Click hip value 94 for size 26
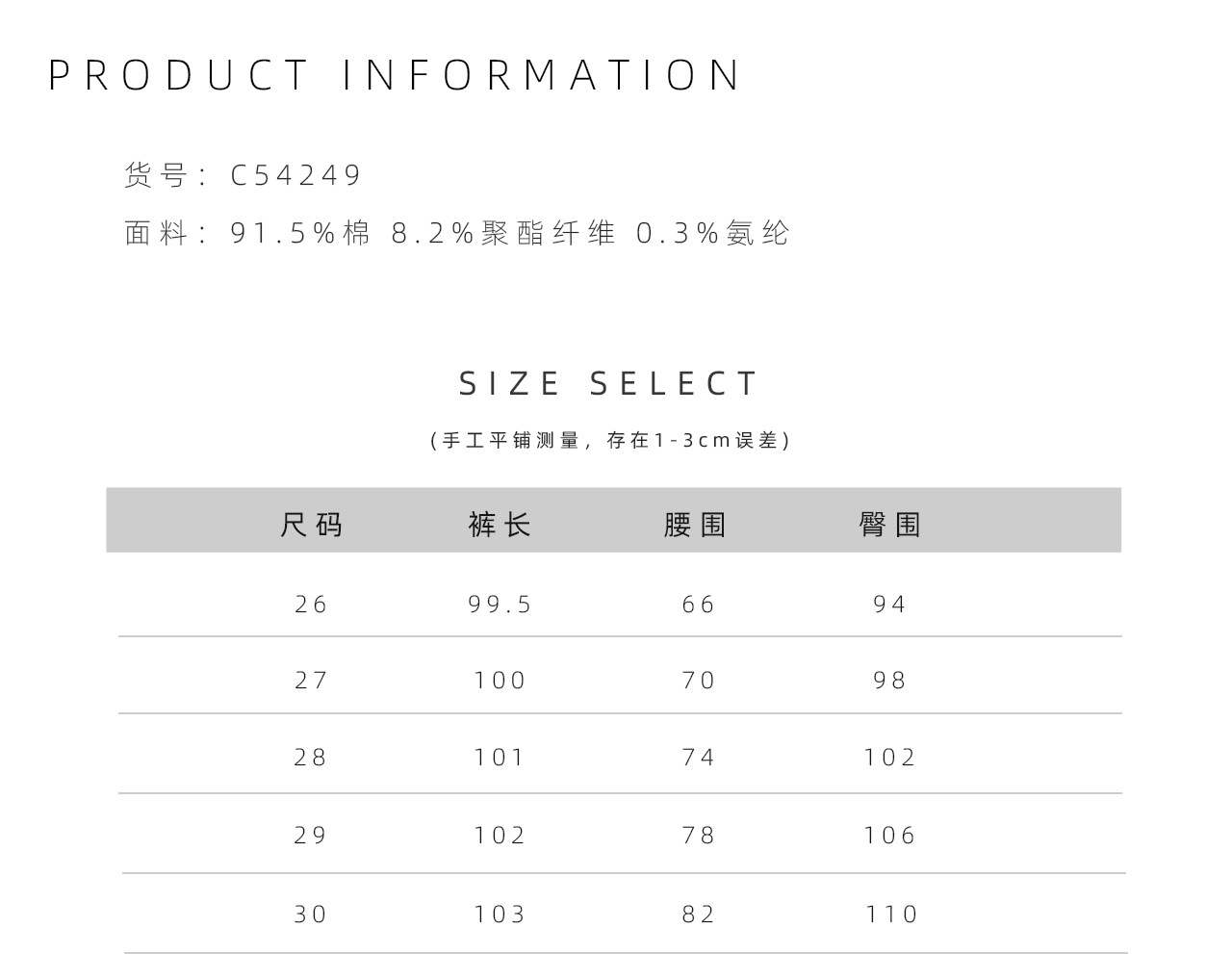Image resolution: width=1232 pixels, height=954 pixels. click(x=890, y=605)
